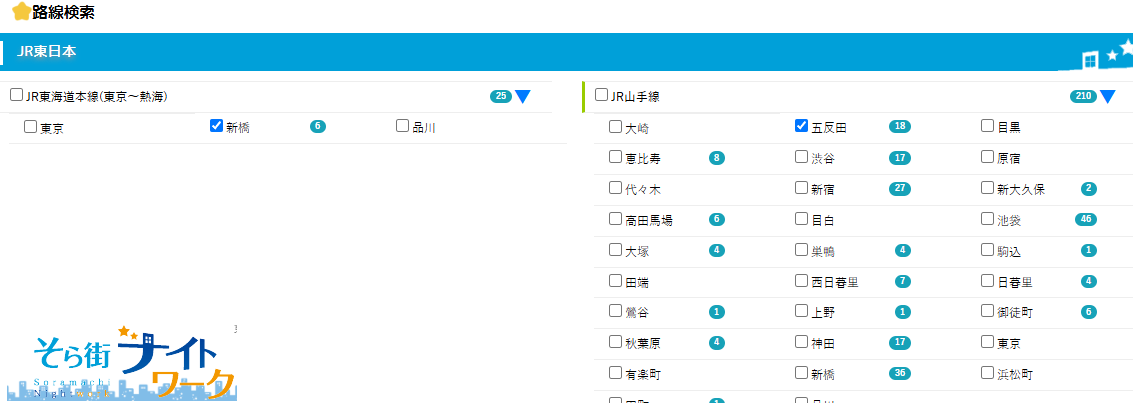Check the 有楽町 station checkbox

click(x=616, y=373)
